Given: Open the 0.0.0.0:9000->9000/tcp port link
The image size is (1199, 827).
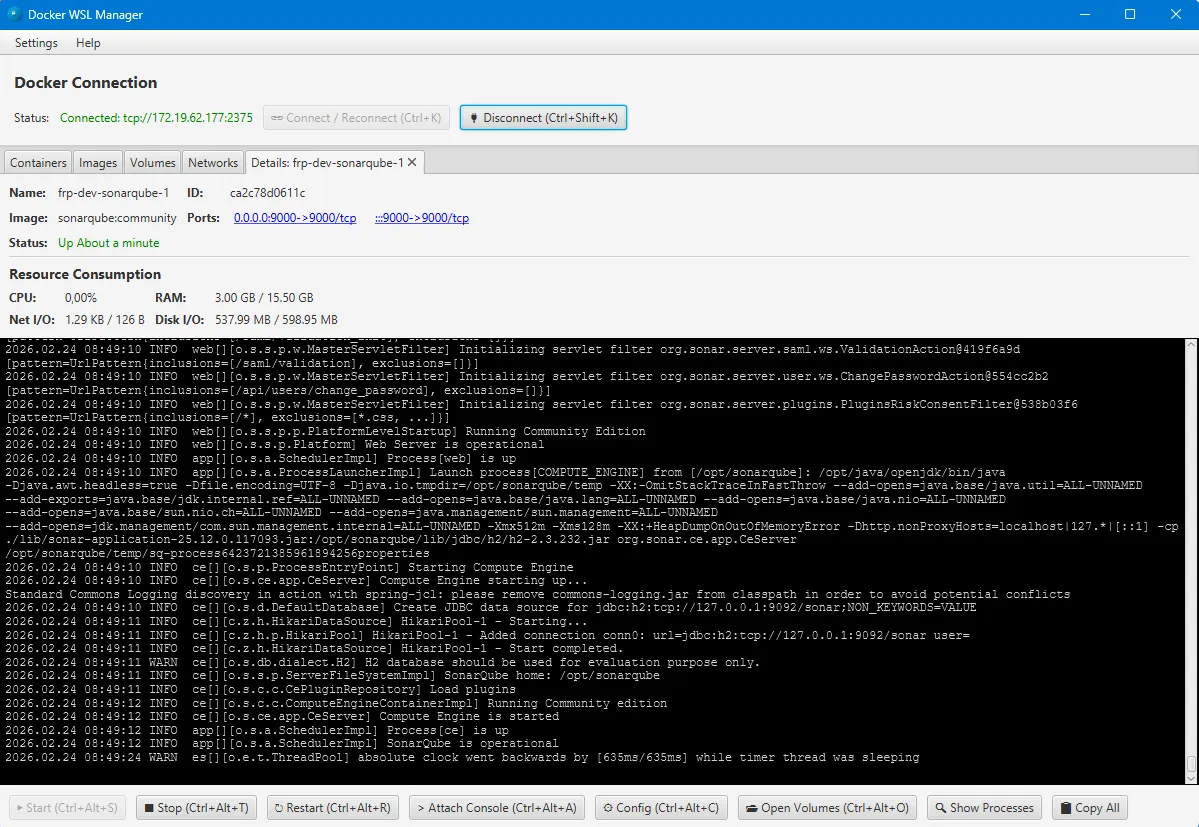Looking at the screenshot, I should tap(295, 218).
